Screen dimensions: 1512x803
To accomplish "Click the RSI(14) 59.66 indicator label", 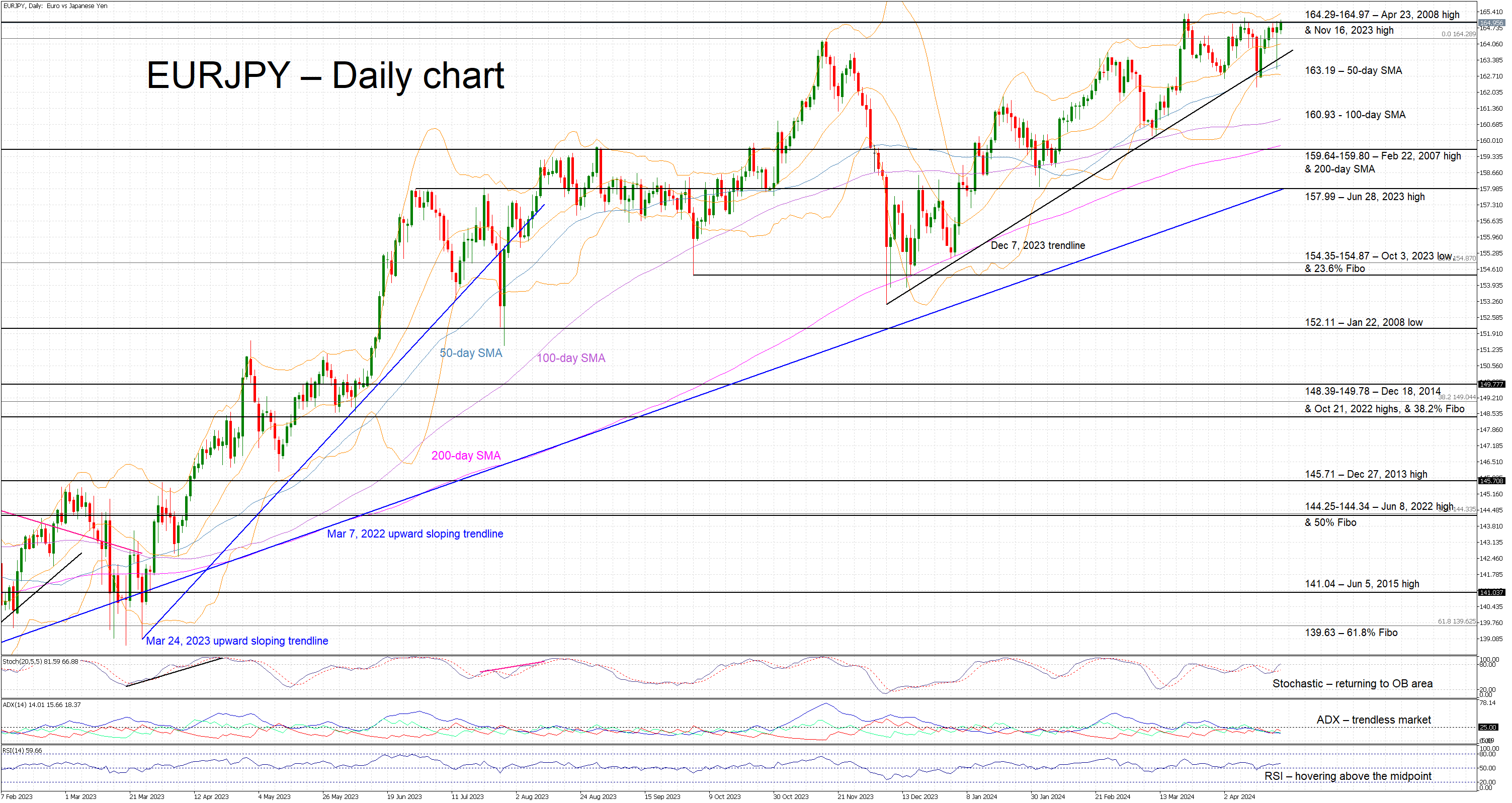I will point(22,751).
